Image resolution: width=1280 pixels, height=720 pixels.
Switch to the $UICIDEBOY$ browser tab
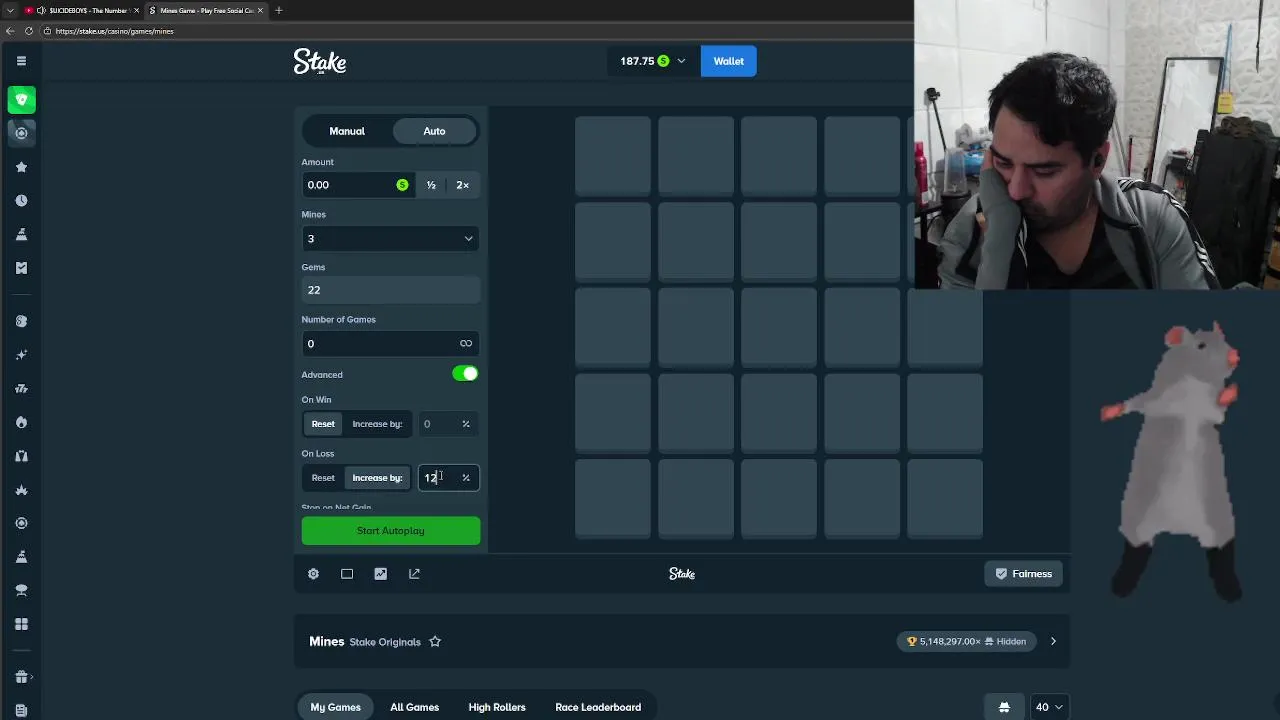click(x=80, y=10)
